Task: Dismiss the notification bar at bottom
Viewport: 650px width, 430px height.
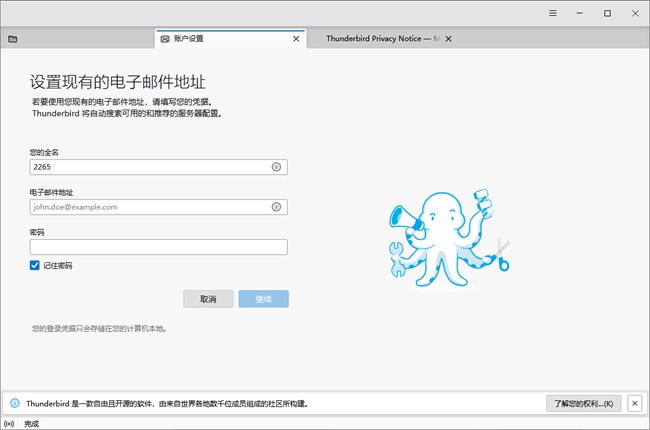Action: 635,403
